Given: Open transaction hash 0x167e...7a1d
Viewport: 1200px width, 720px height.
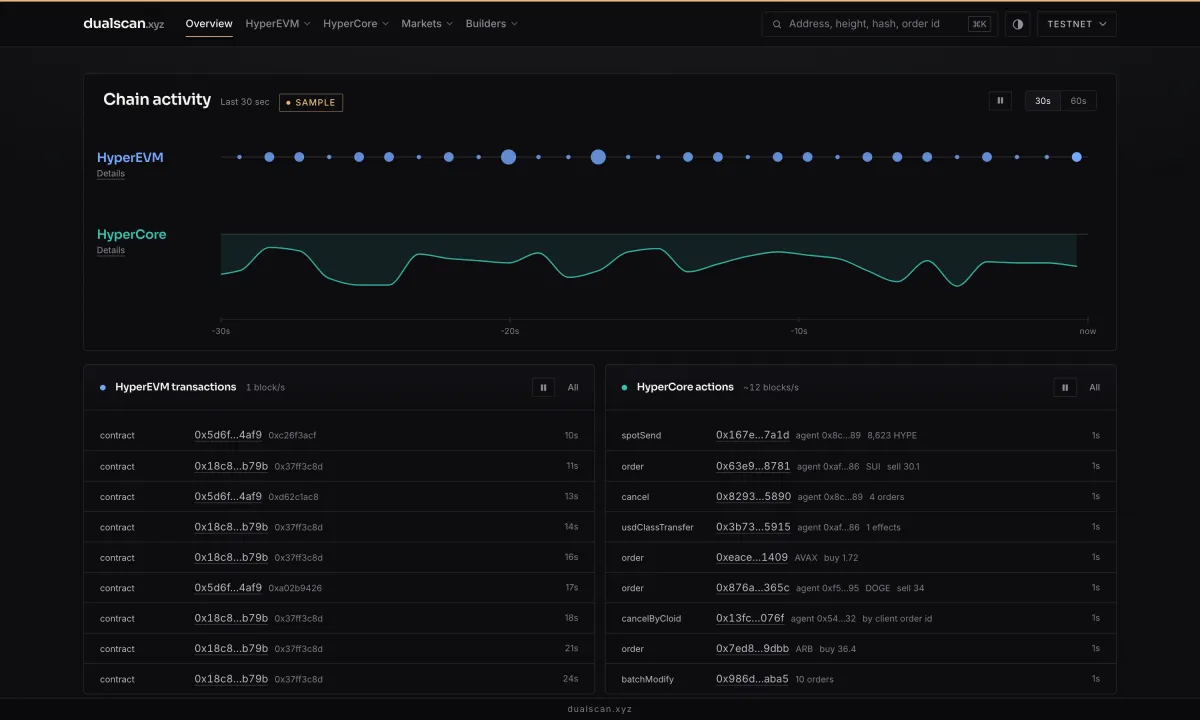Looking at the screenshot, I should [753, 435].
